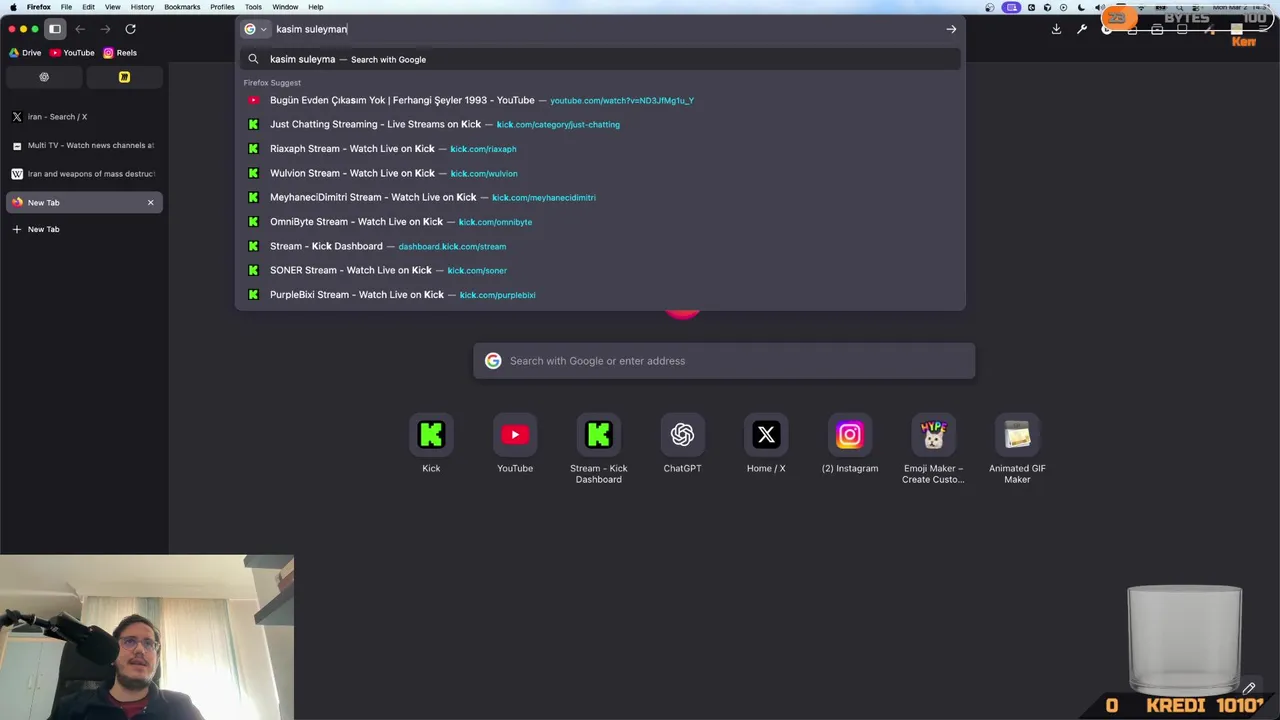
Task: Open the Tools menu
Action: coord(253,7)
